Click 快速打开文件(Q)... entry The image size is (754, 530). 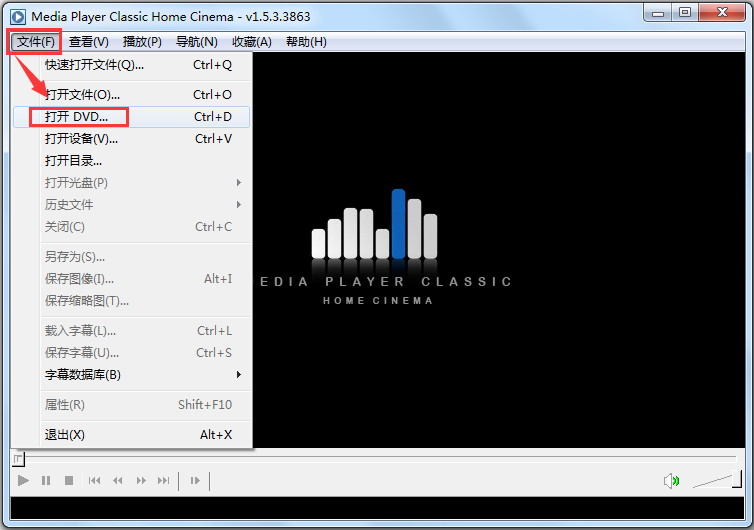tap(94, 65)
